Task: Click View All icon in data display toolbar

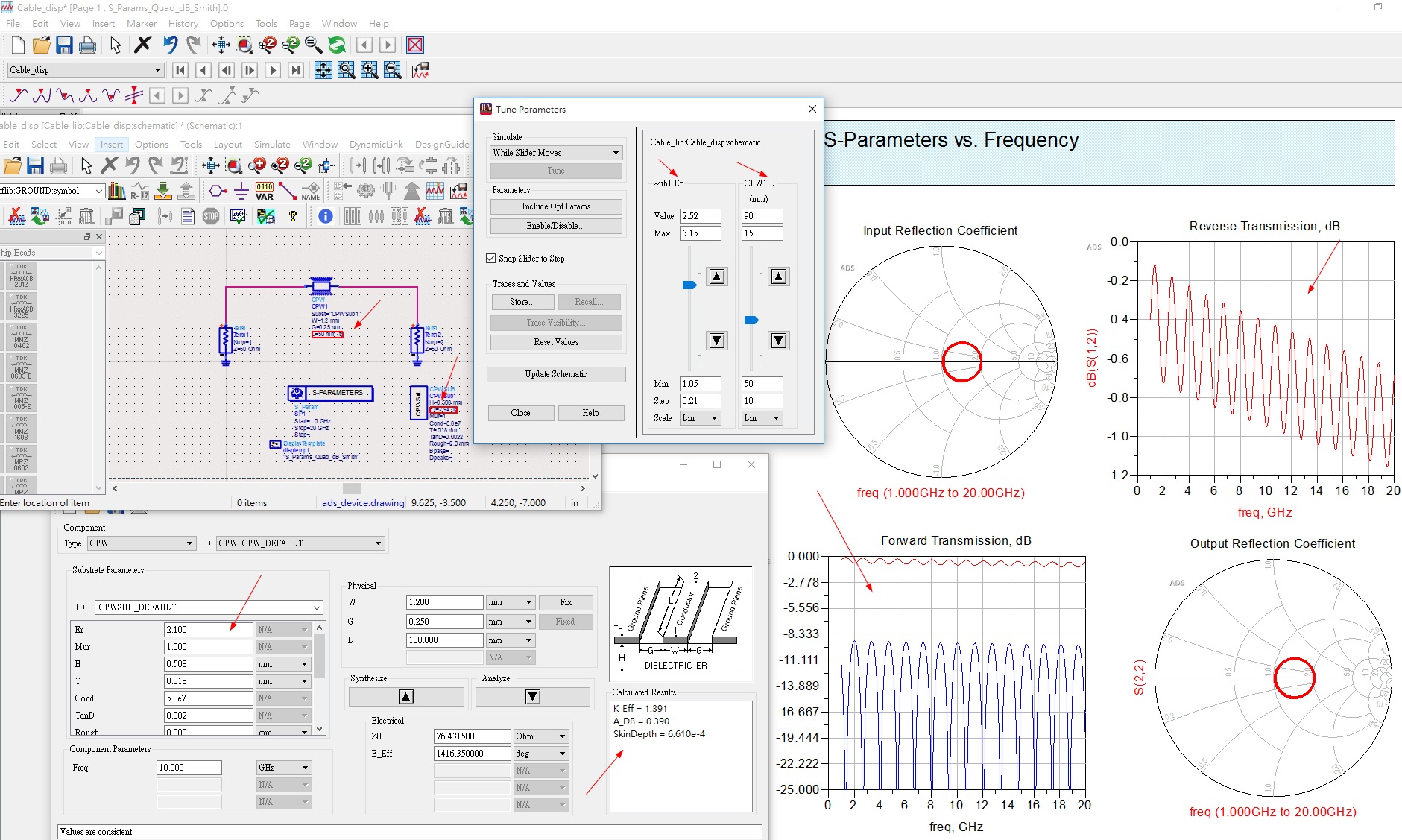Action: pos(221,45)
